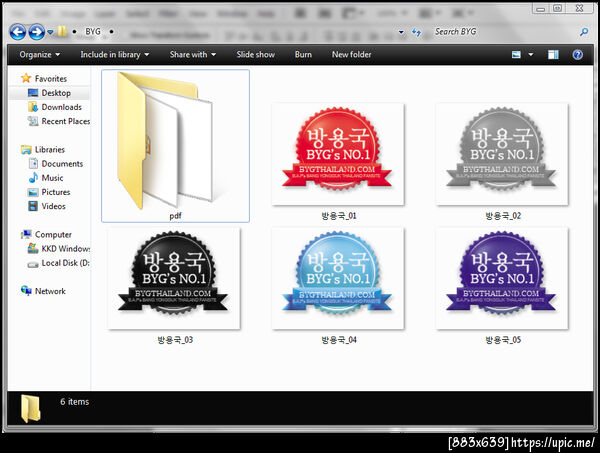The image size is (600, 453).
Task: Select BYG in the address path
Action: point(93,31)
